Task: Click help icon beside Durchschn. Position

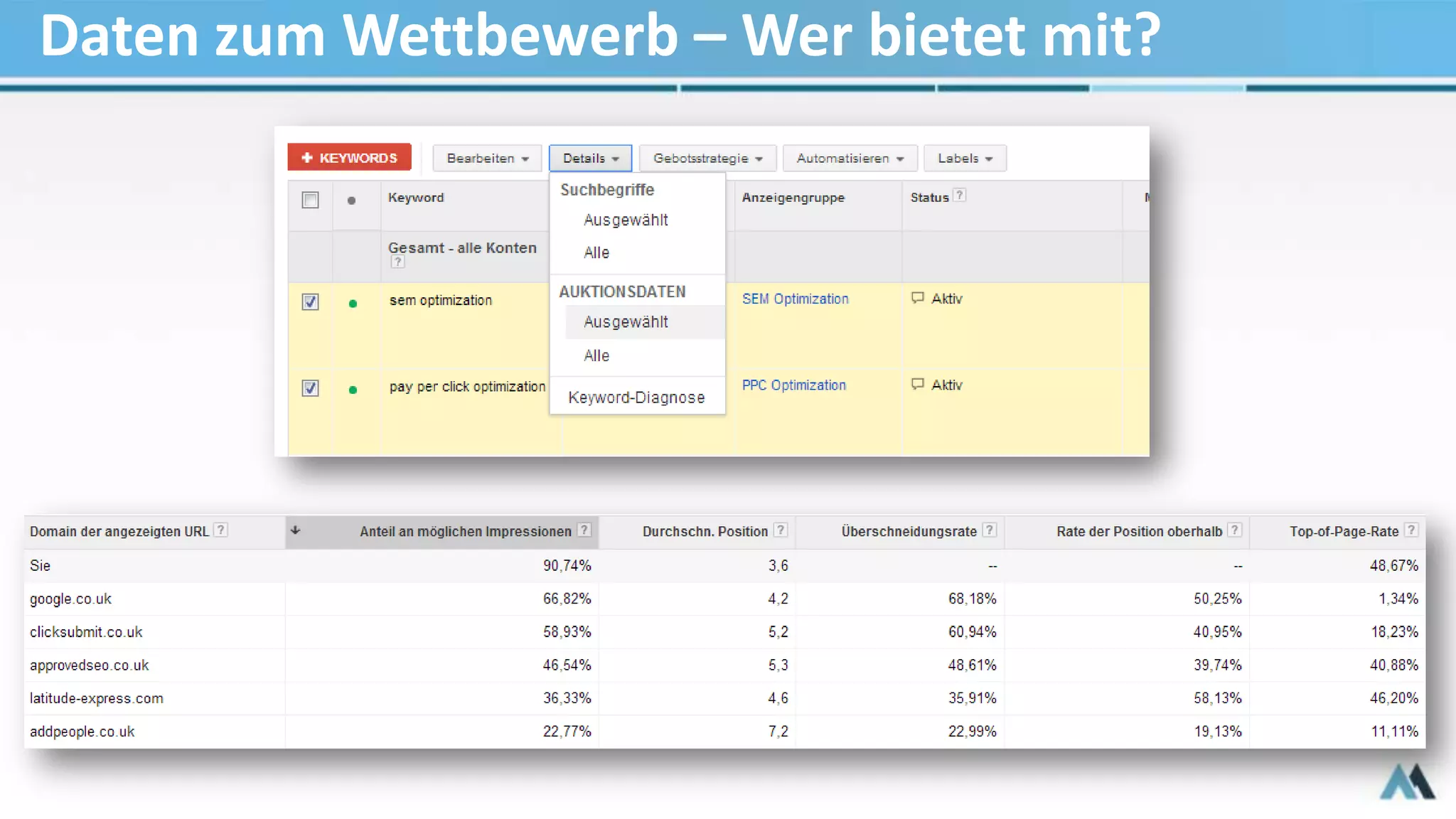Action: click(x=781, y=530)
